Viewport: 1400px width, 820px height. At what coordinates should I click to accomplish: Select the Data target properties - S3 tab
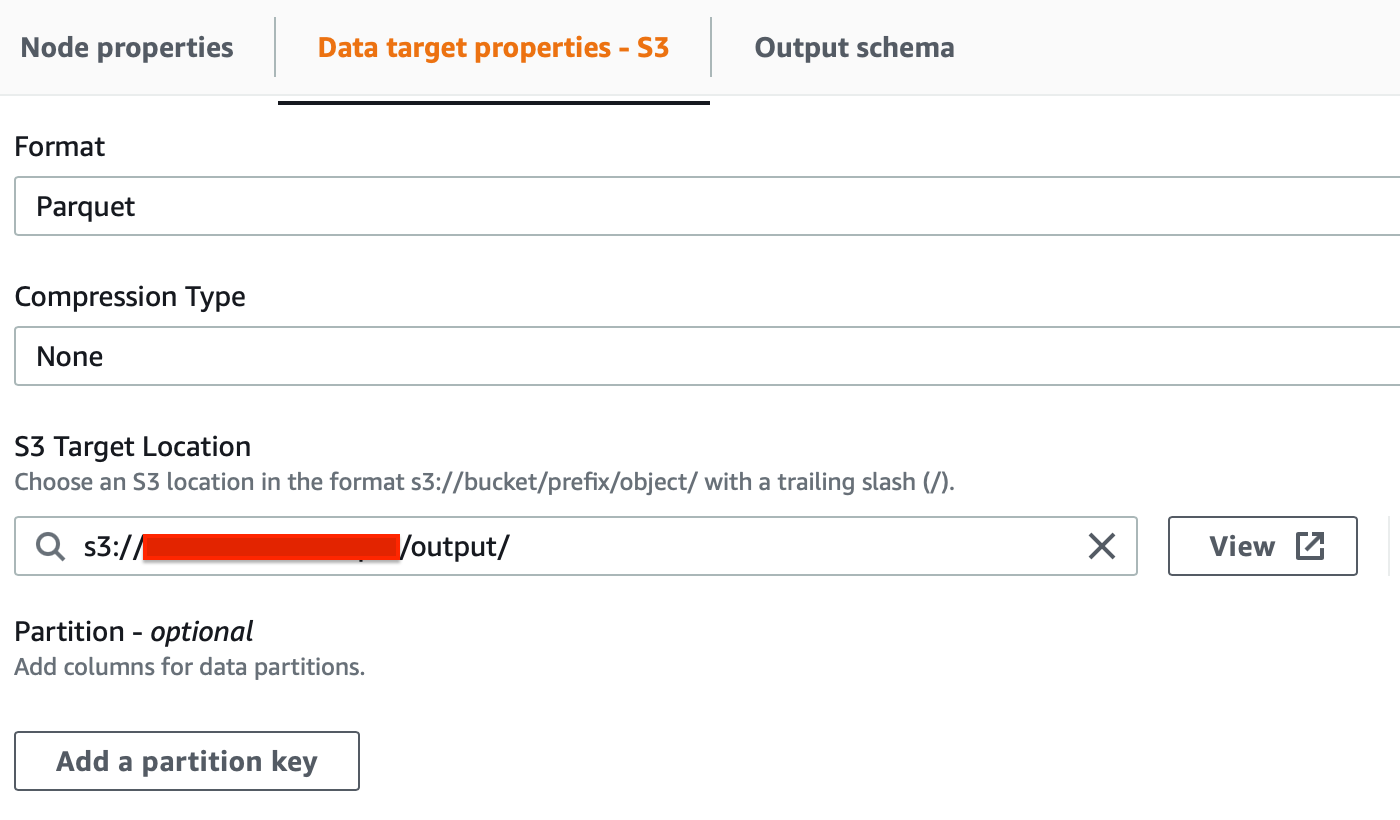(x=493, y=48)
